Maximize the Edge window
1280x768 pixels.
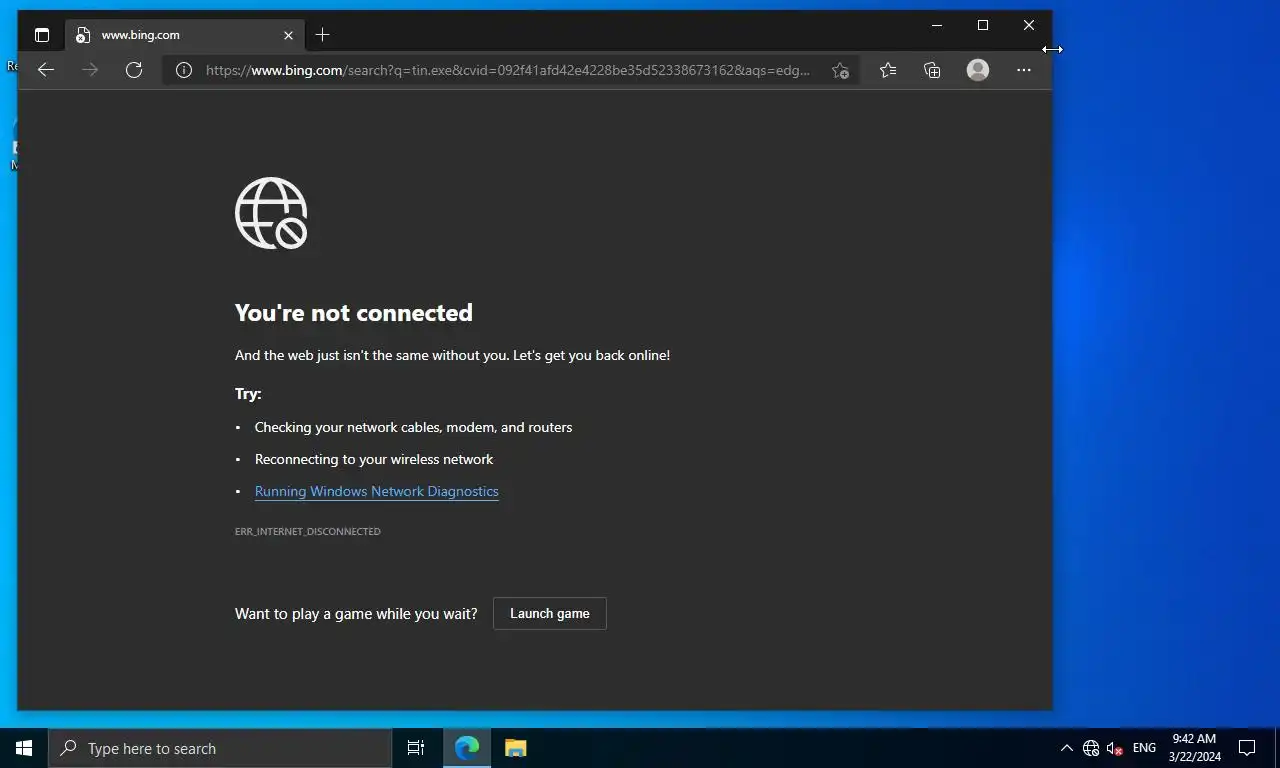pyautogui.click(x=983, y=25)
